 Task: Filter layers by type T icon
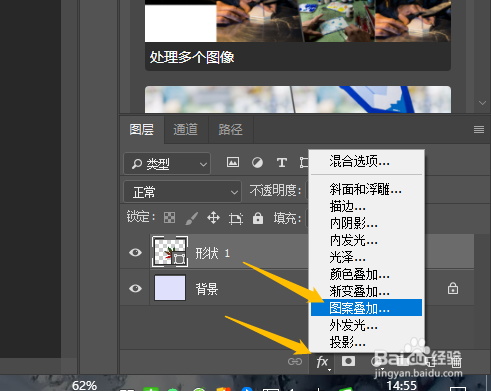click(x=281, y=162)
